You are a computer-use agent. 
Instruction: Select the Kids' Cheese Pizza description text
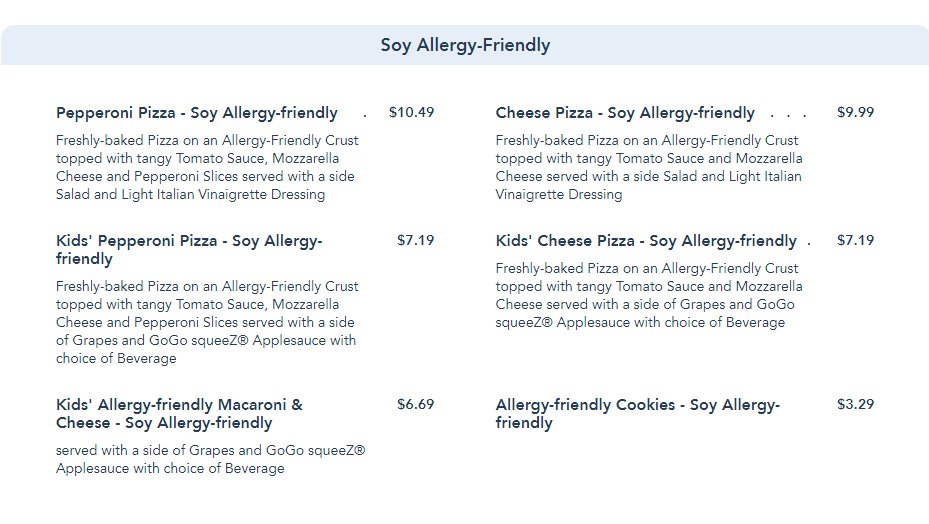648,295
